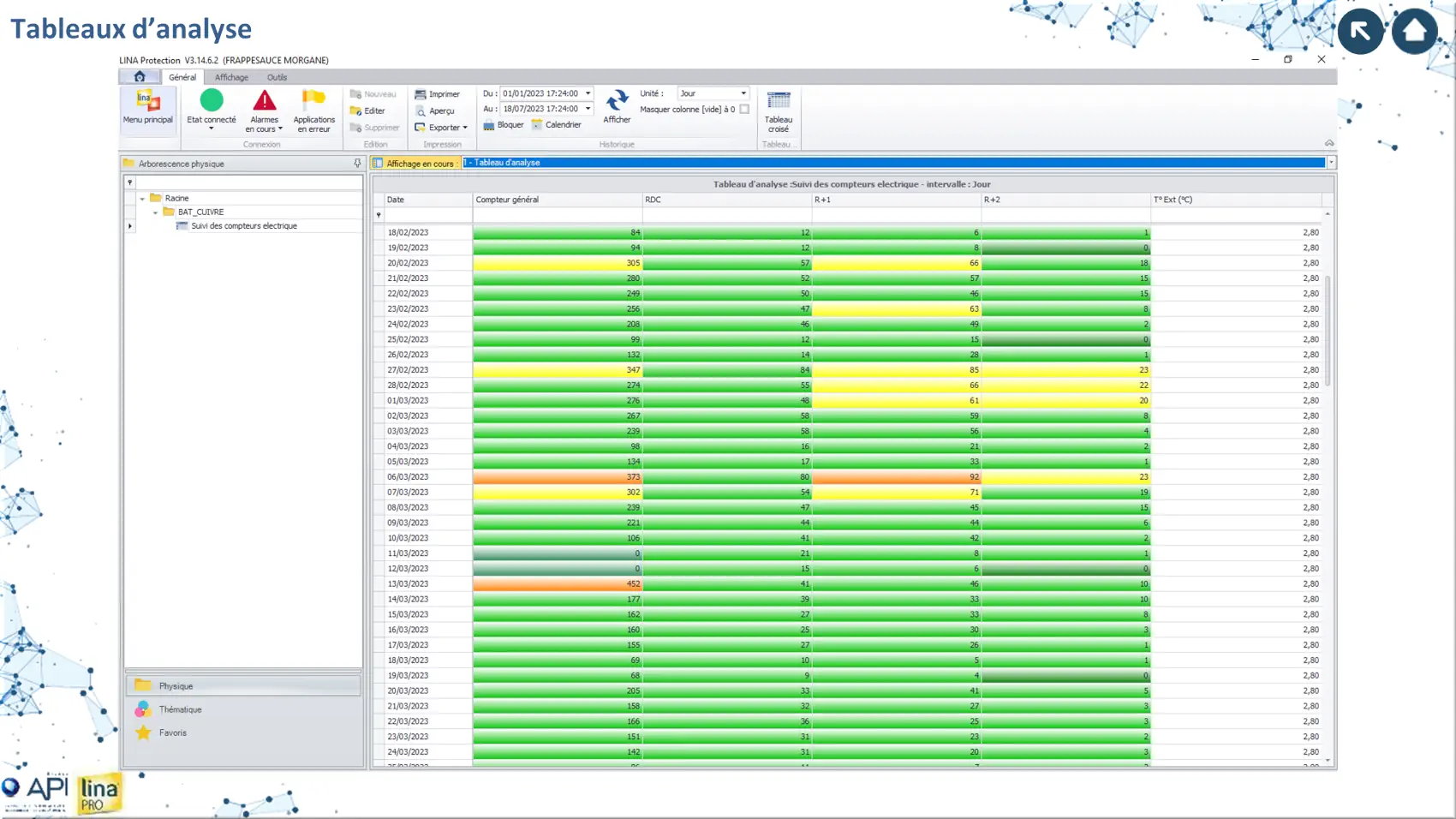Pin the Arborescence physique panel
Screen dimensions: 1456x819
pyautogui.click(x=357, y=164)
